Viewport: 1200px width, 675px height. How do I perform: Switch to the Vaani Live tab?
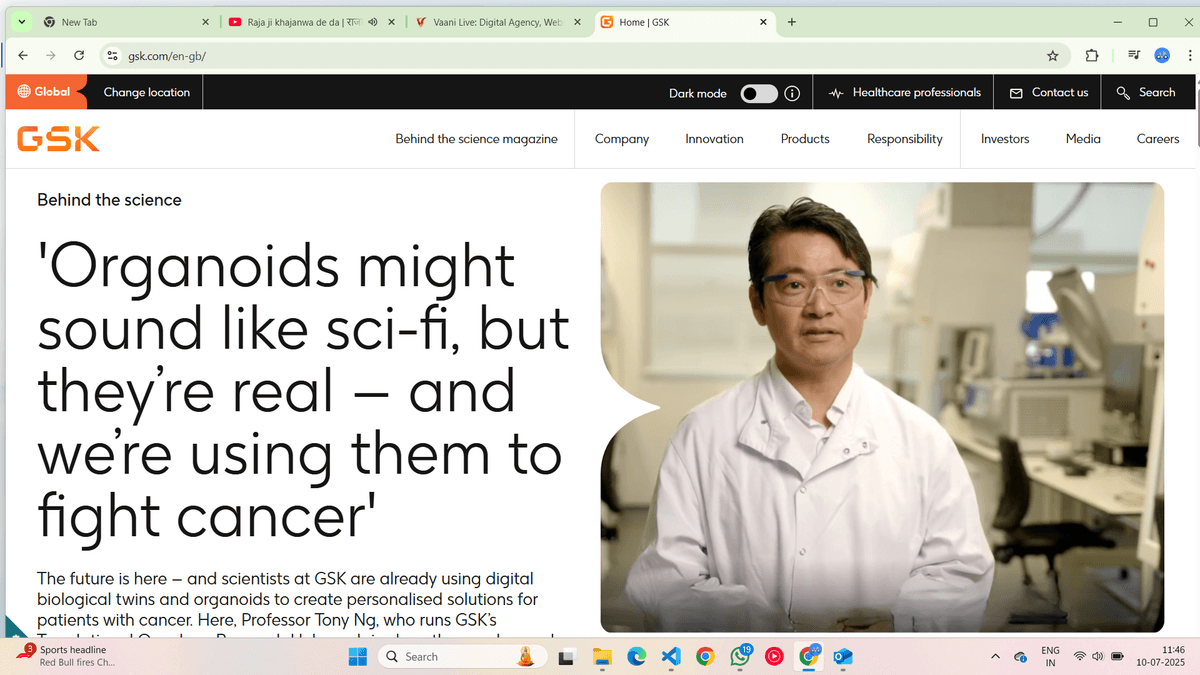click(498, 22)
